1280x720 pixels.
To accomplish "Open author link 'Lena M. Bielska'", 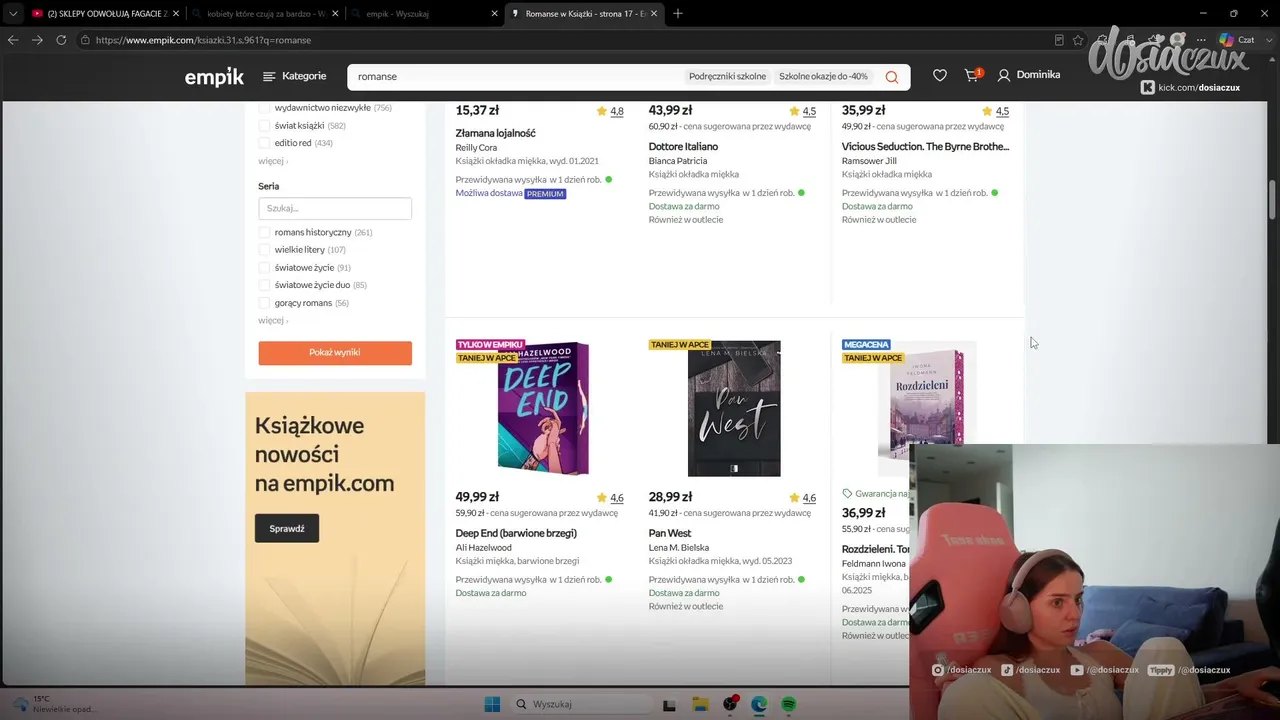I will pos(679,548).
